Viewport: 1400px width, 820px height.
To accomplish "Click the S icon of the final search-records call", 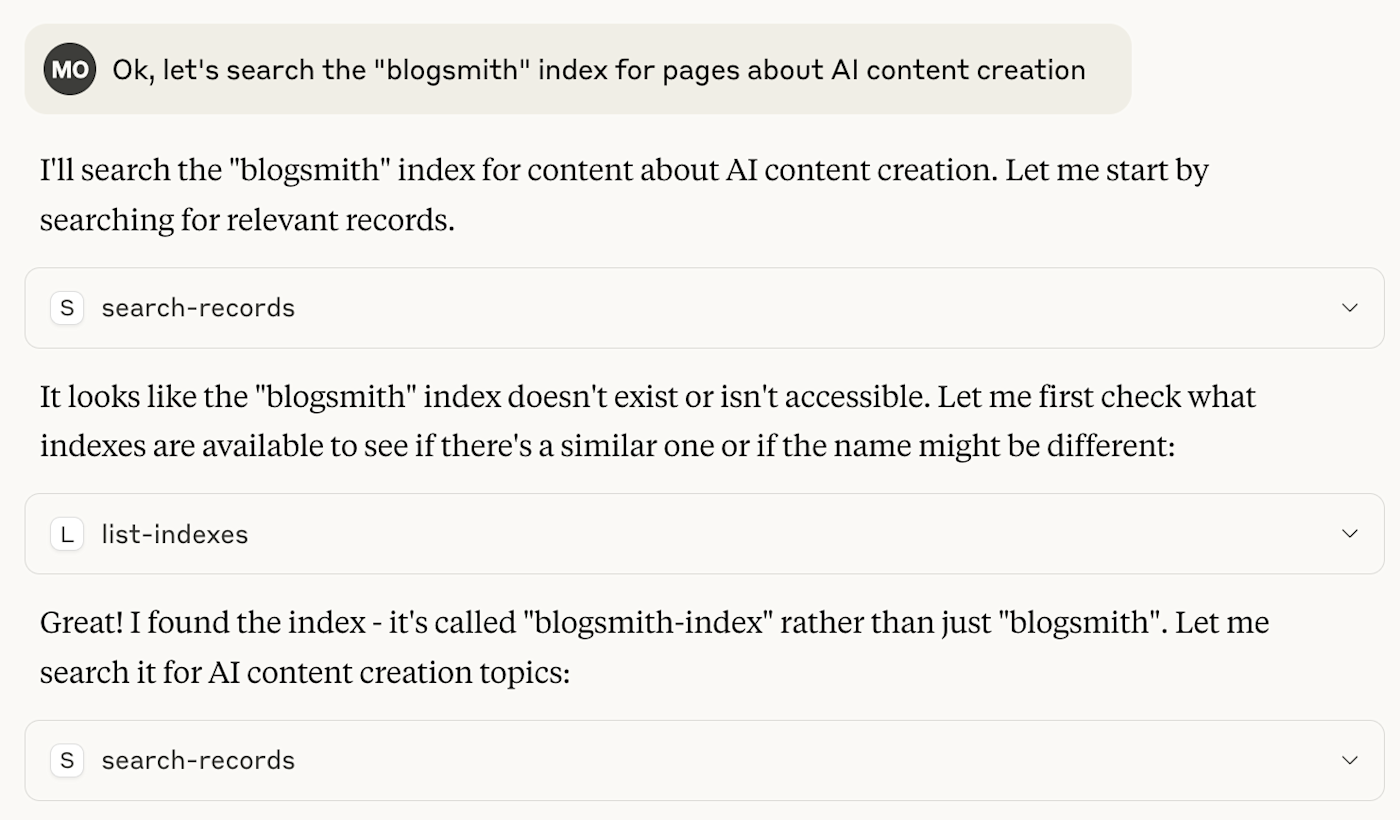I will pyautogui.click(x=67, y=760).
